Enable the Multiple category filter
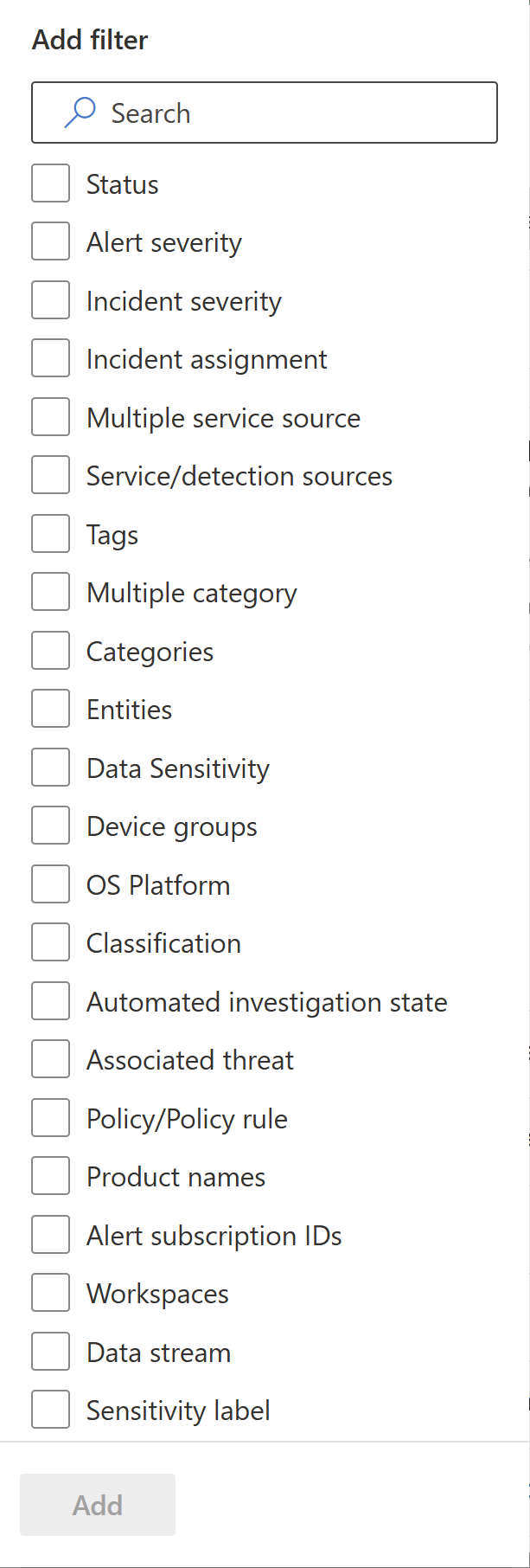 point(51,593)
